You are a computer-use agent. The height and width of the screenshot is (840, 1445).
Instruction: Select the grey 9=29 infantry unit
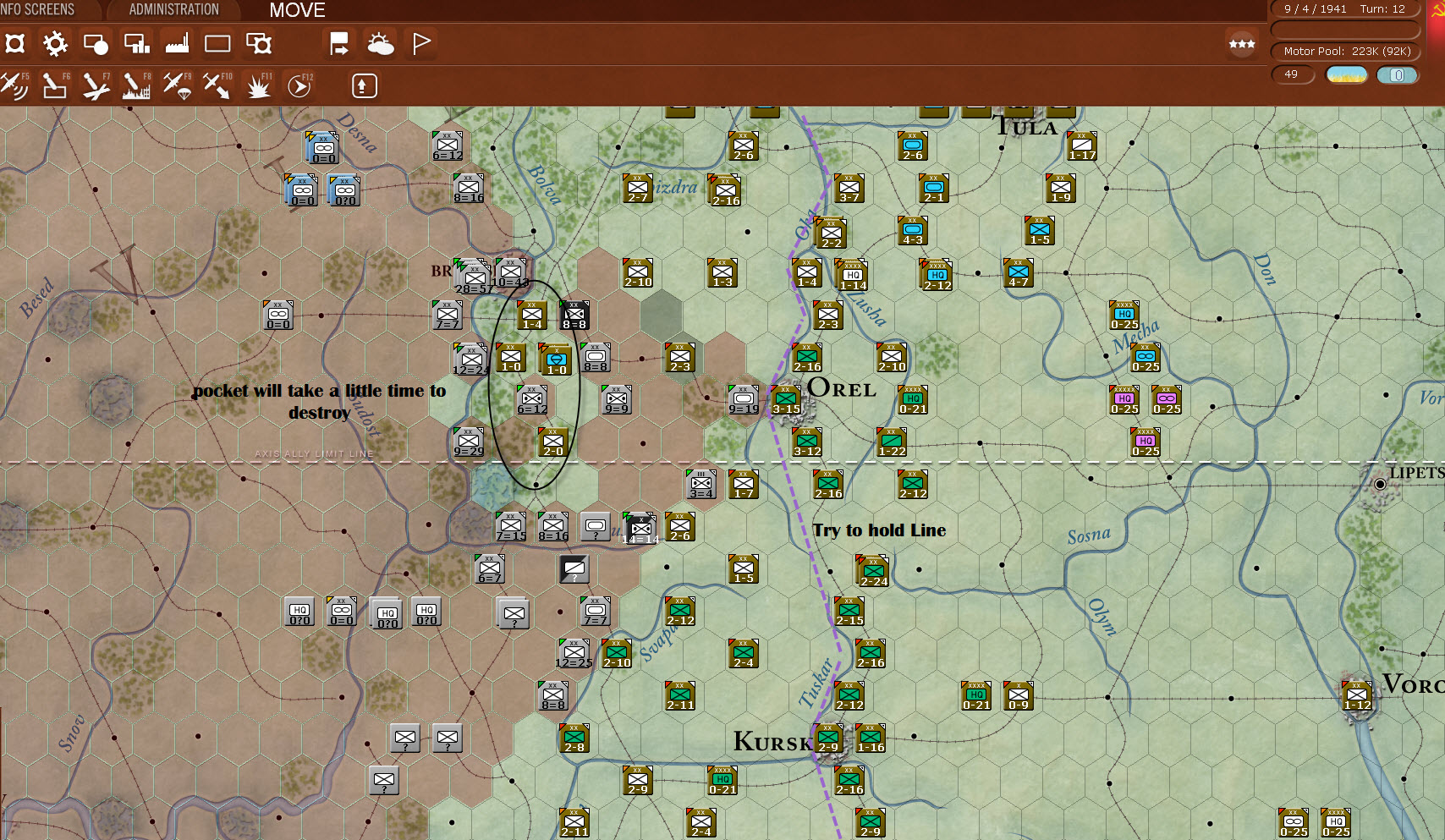pos(469,442)
